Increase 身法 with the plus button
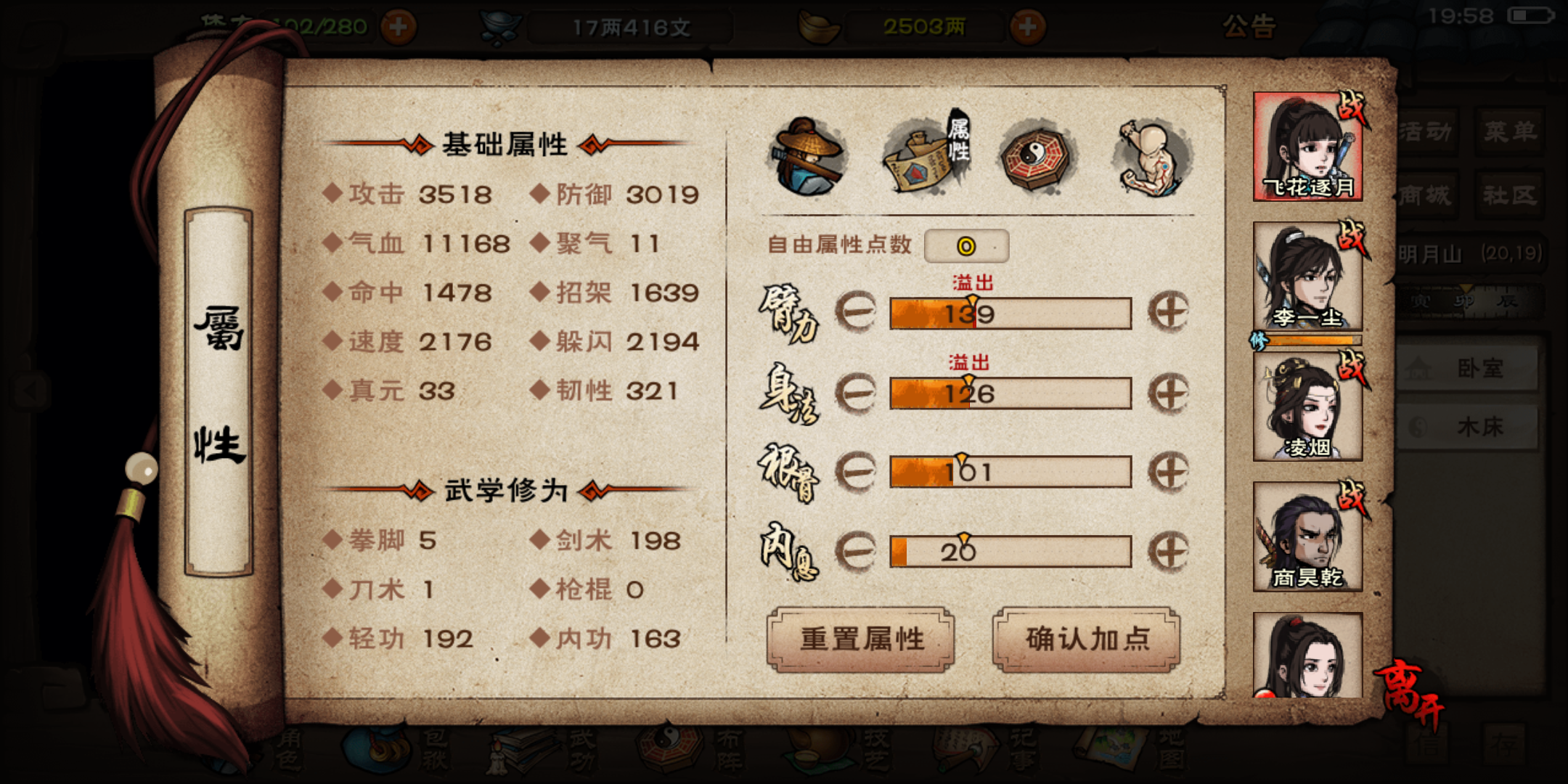The image size is (1568, 784). click(x=1168, y=393)
